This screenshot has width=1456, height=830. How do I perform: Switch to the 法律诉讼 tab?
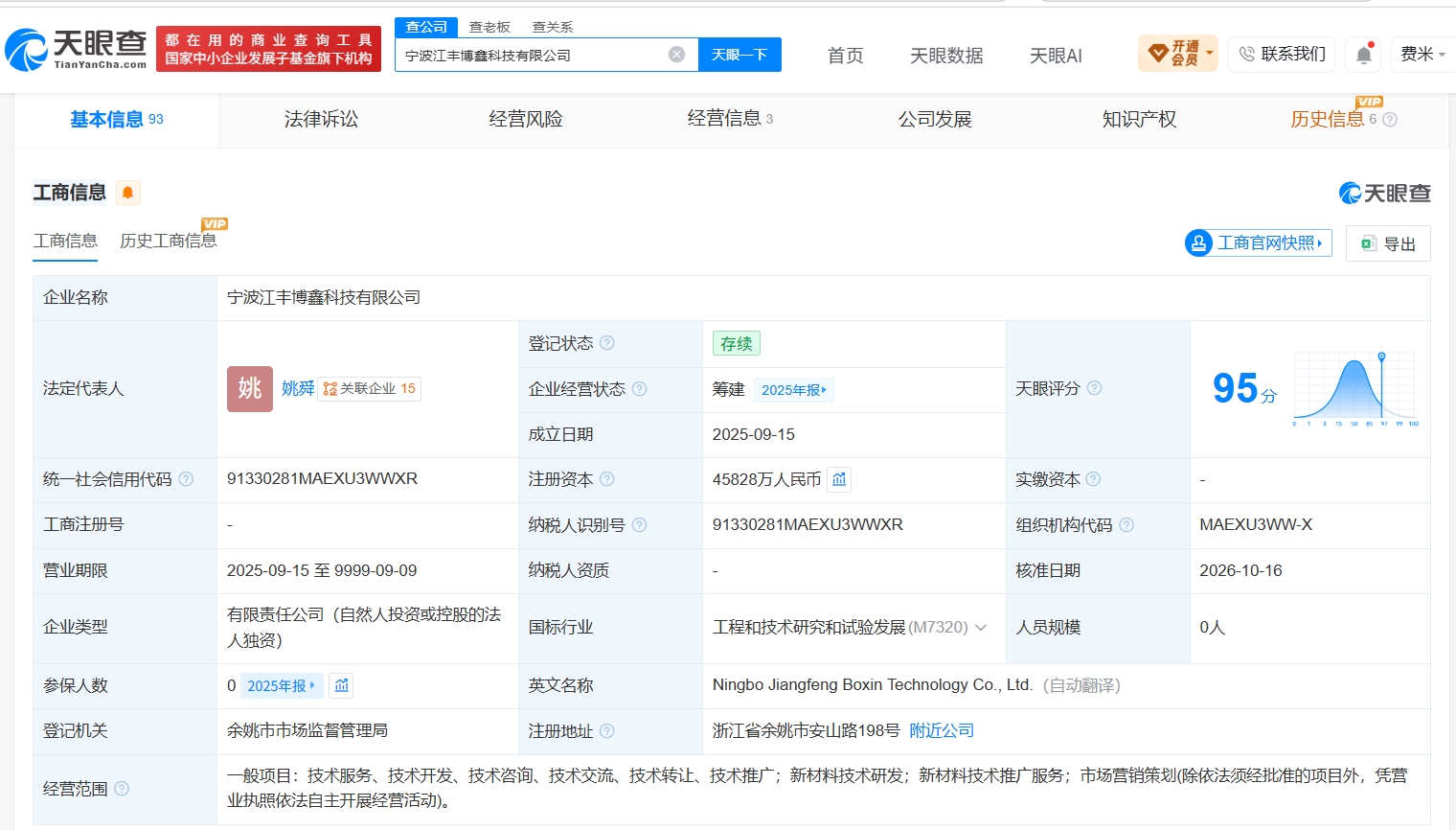[x=321, y=119]
